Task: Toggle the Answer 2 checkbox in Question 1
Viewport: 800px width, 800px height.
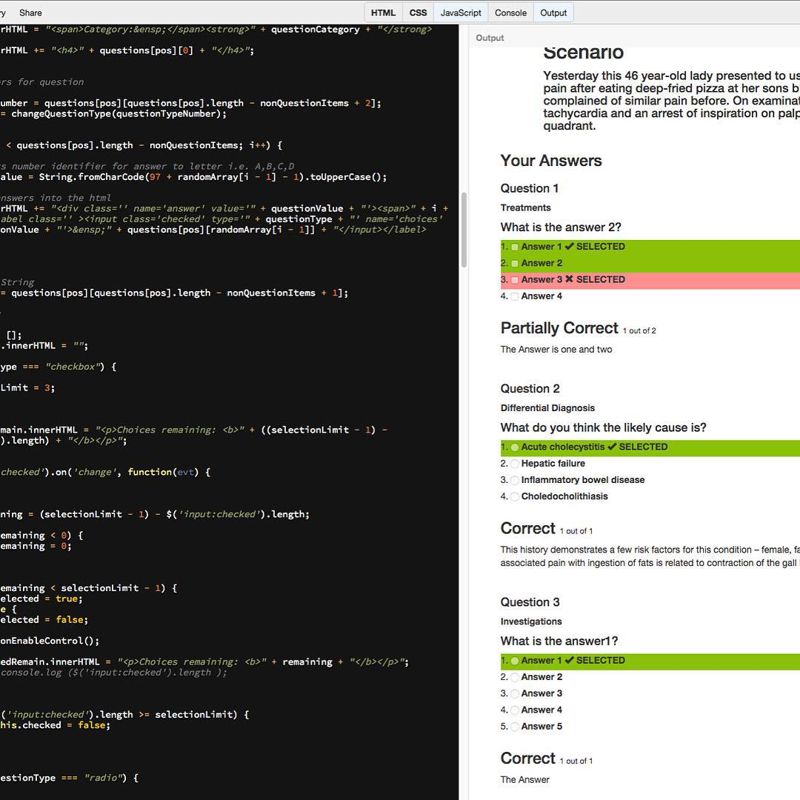Action: [515, 264]
